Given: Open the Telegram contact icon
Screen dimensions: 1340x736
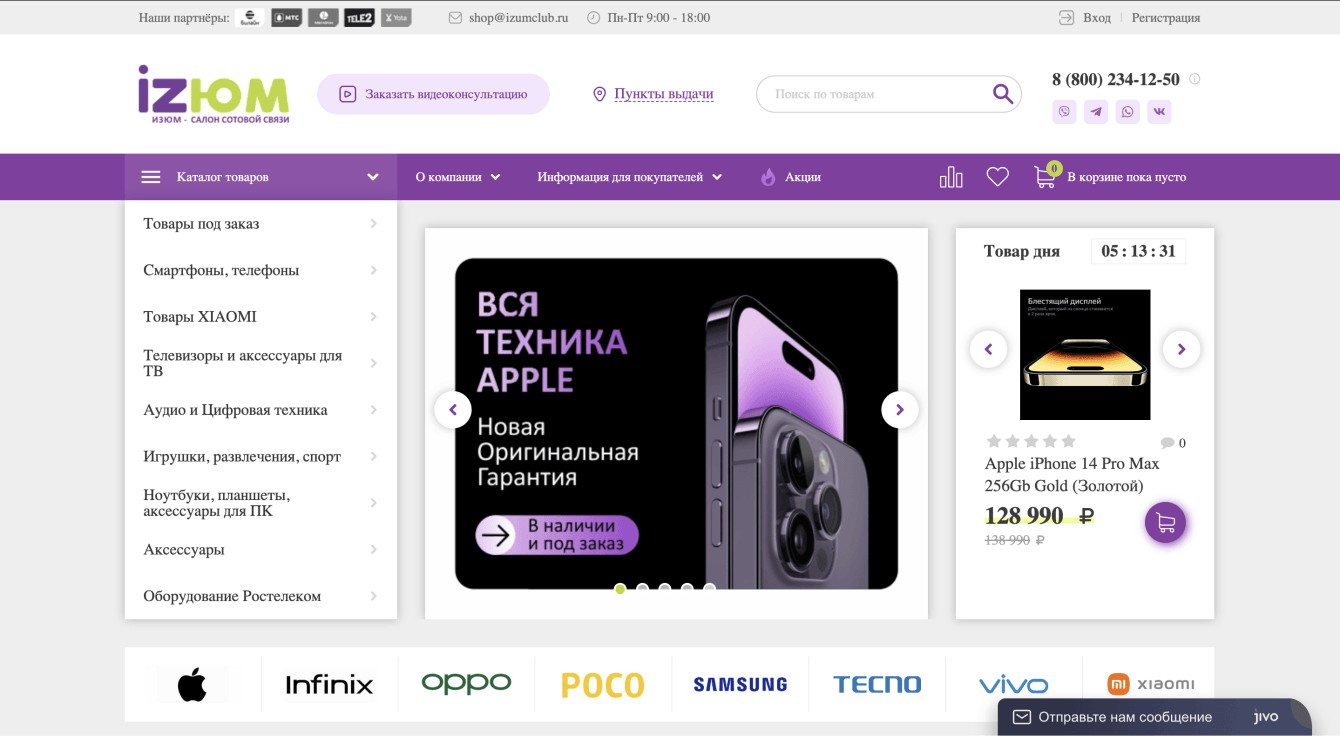Looking at the screenshot, I should (1096, 112).
